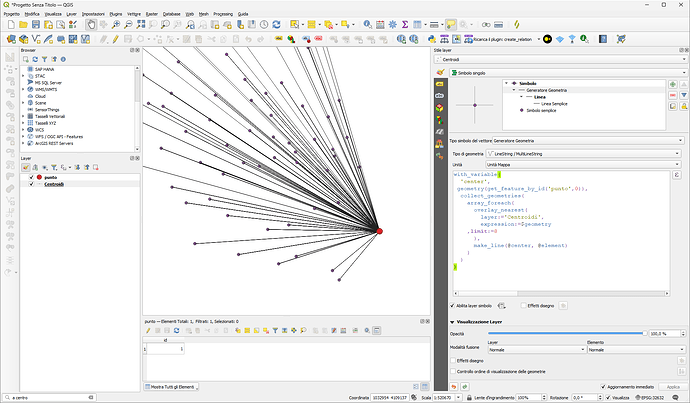Click the black and yellow plugin icon
690x403 pixels.
click(547, 39)
